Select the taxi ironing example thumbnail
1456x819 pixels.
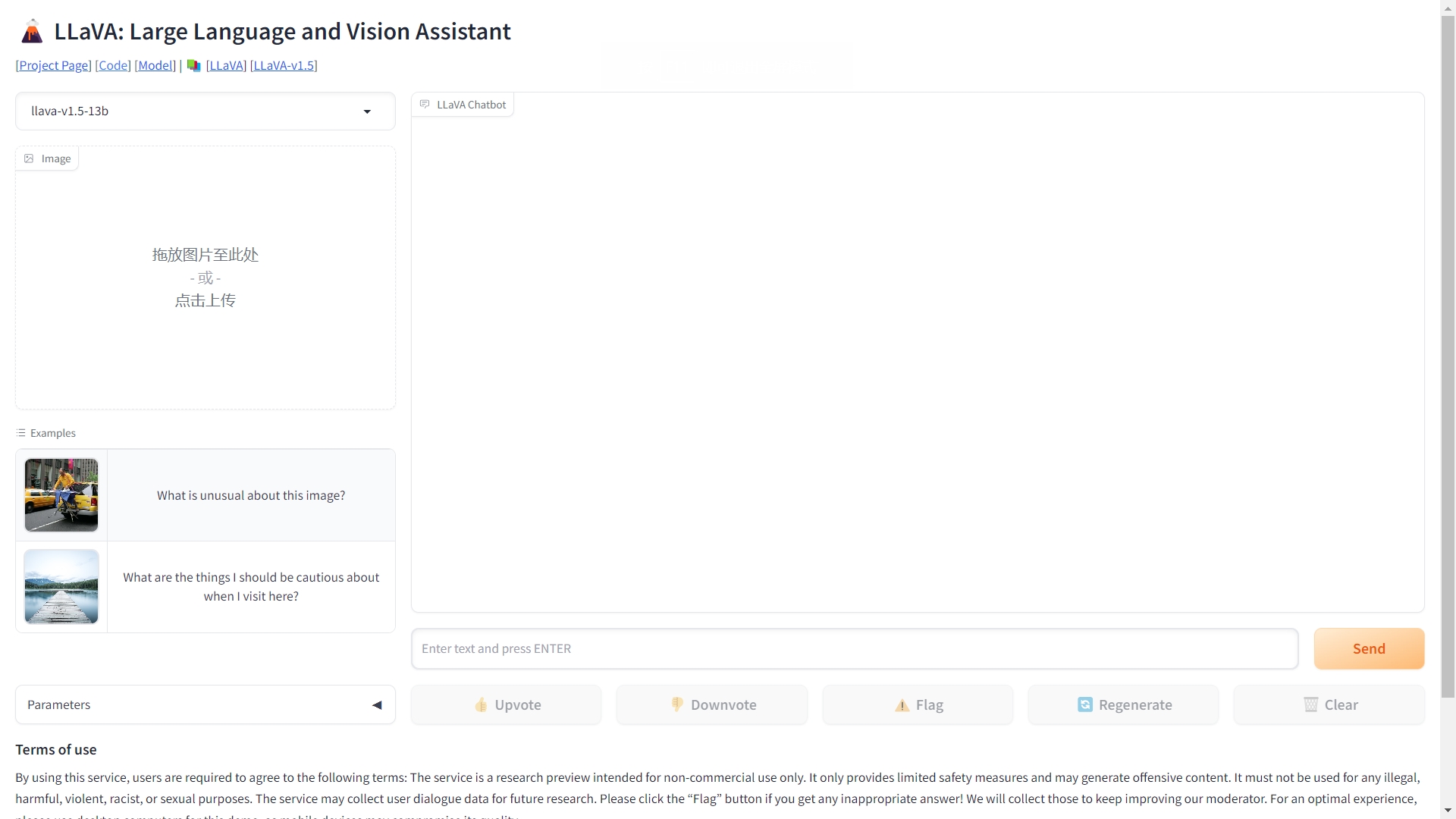click(x=61, y=495)
